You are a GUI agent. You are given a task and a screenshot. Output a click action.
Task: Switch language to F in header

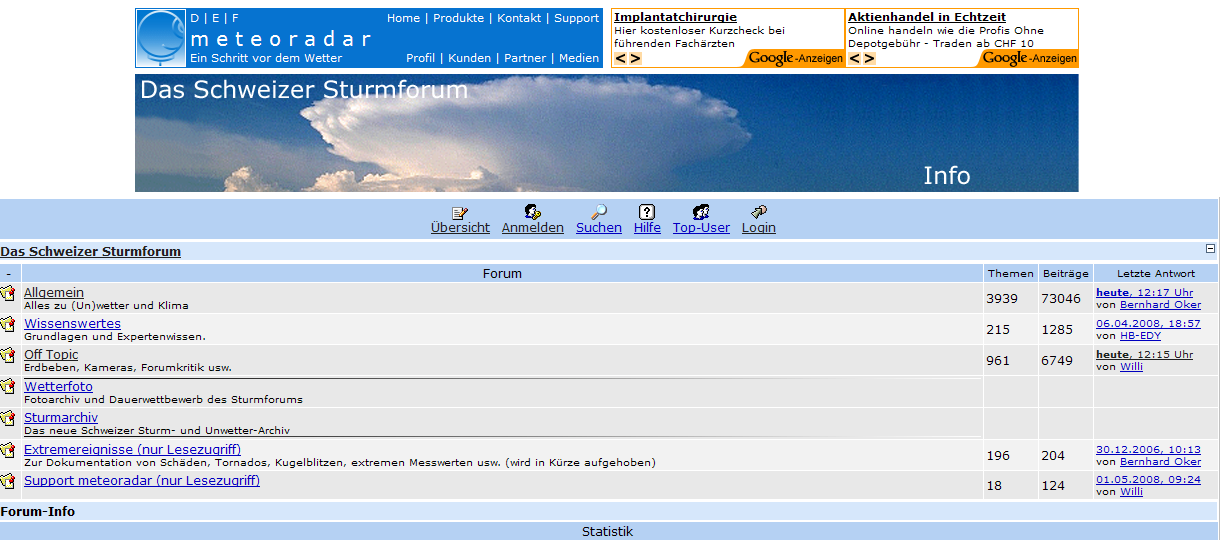tap(235, 18)
